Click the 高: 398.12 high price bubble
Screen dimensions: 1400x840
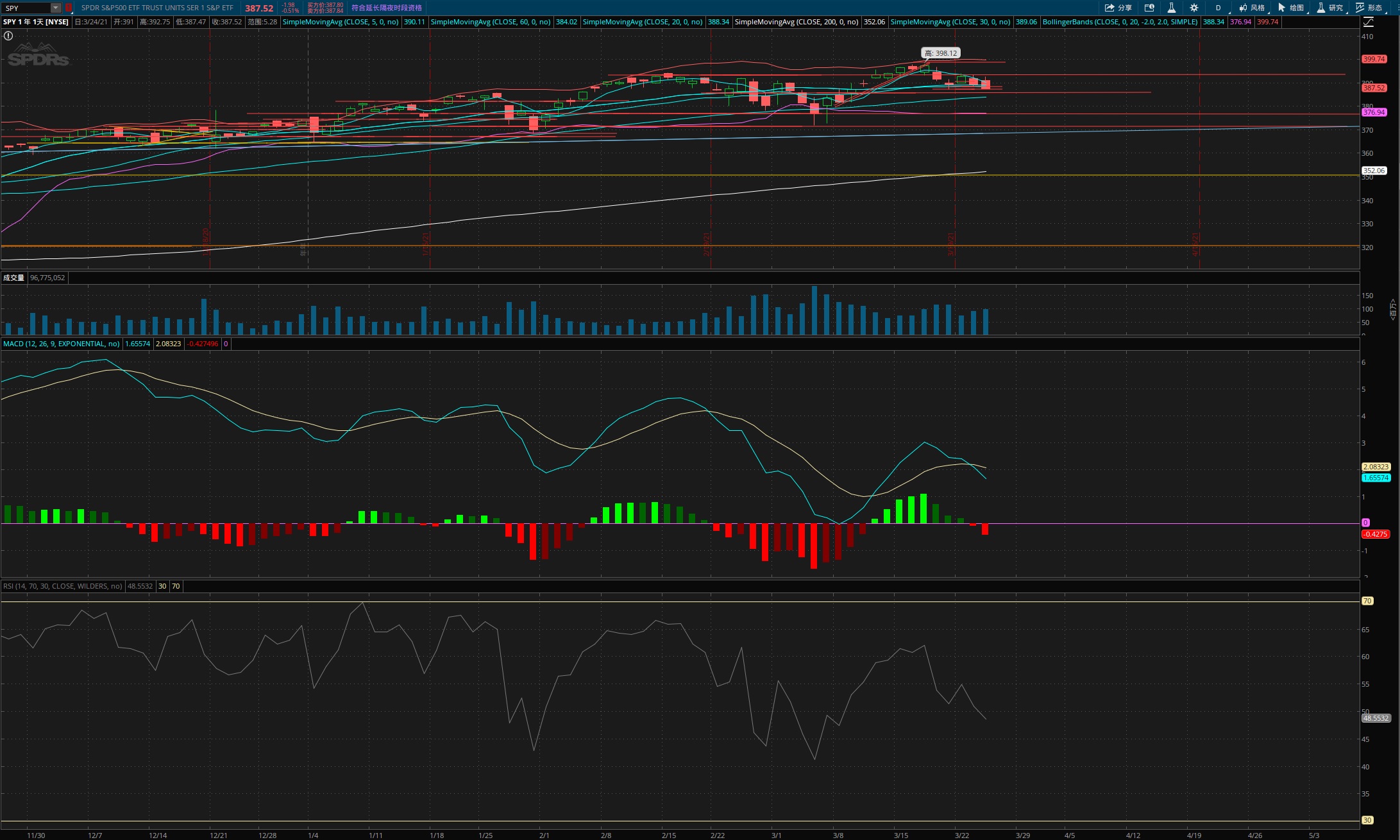coord(941,53)
